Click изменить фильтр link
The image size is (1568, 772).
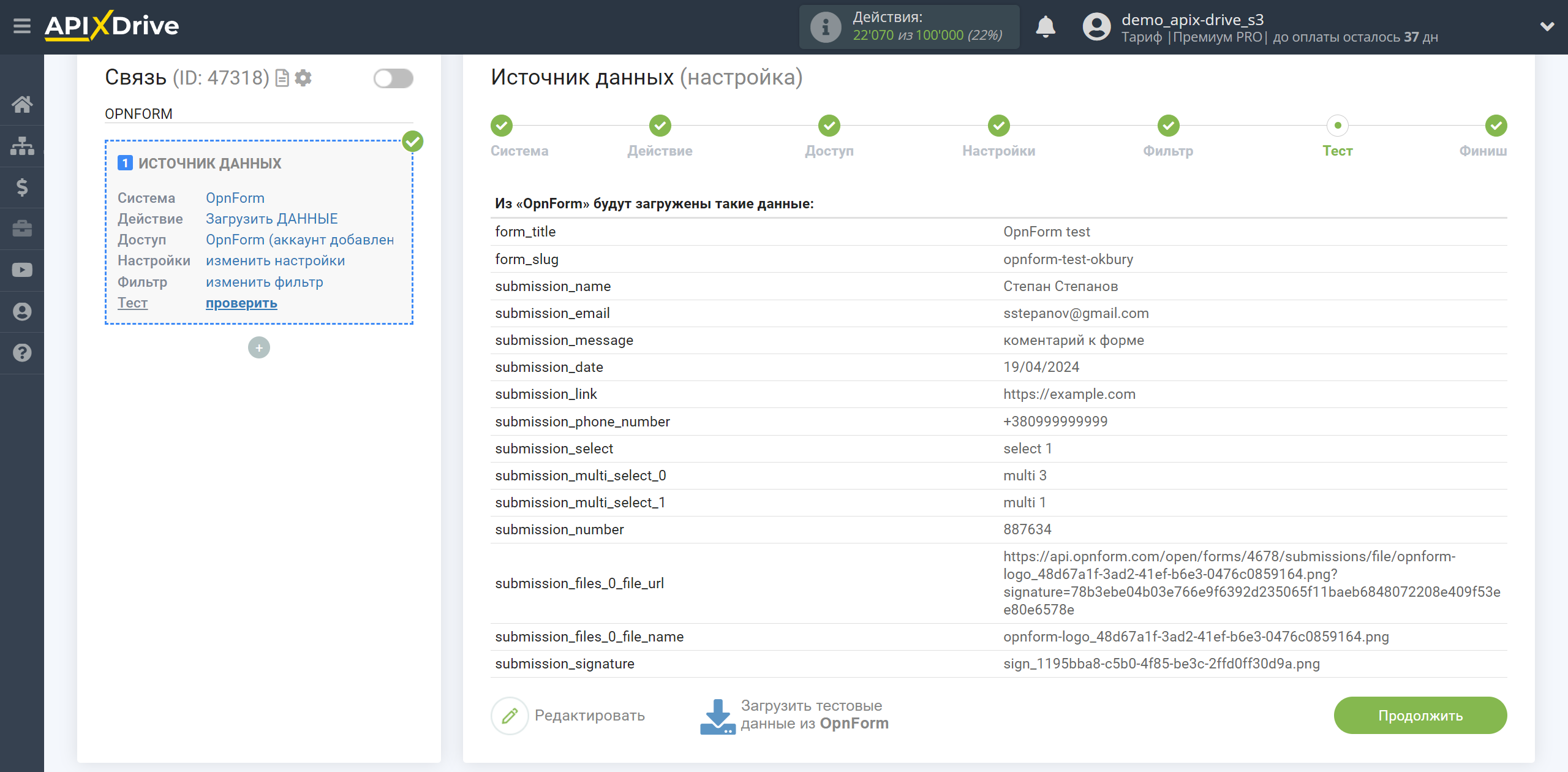coord(265,282)
